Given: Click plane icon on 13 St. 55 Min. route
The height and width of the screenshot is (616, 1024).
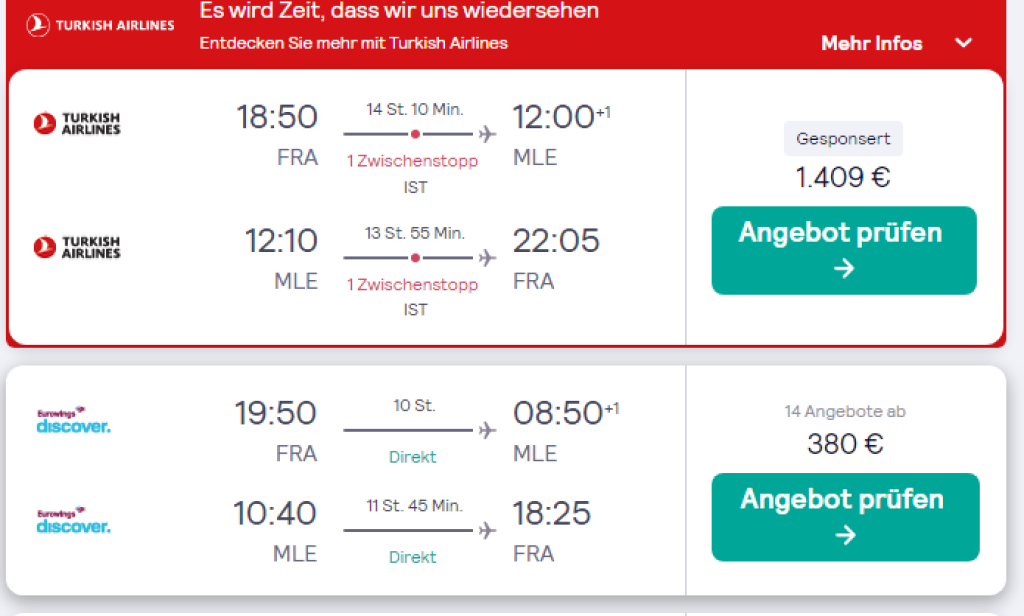Looking at the screenshot, I should pyautogui.click(x=487, y=258).
